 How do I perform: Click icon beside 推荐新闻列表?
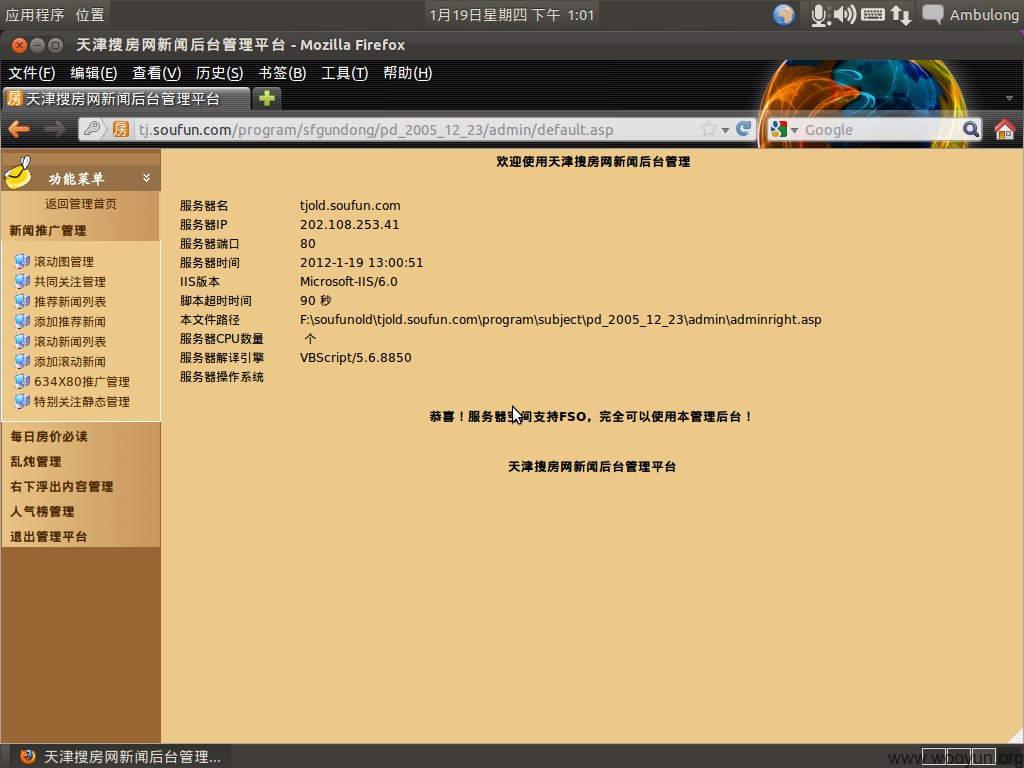click(22, 301)
